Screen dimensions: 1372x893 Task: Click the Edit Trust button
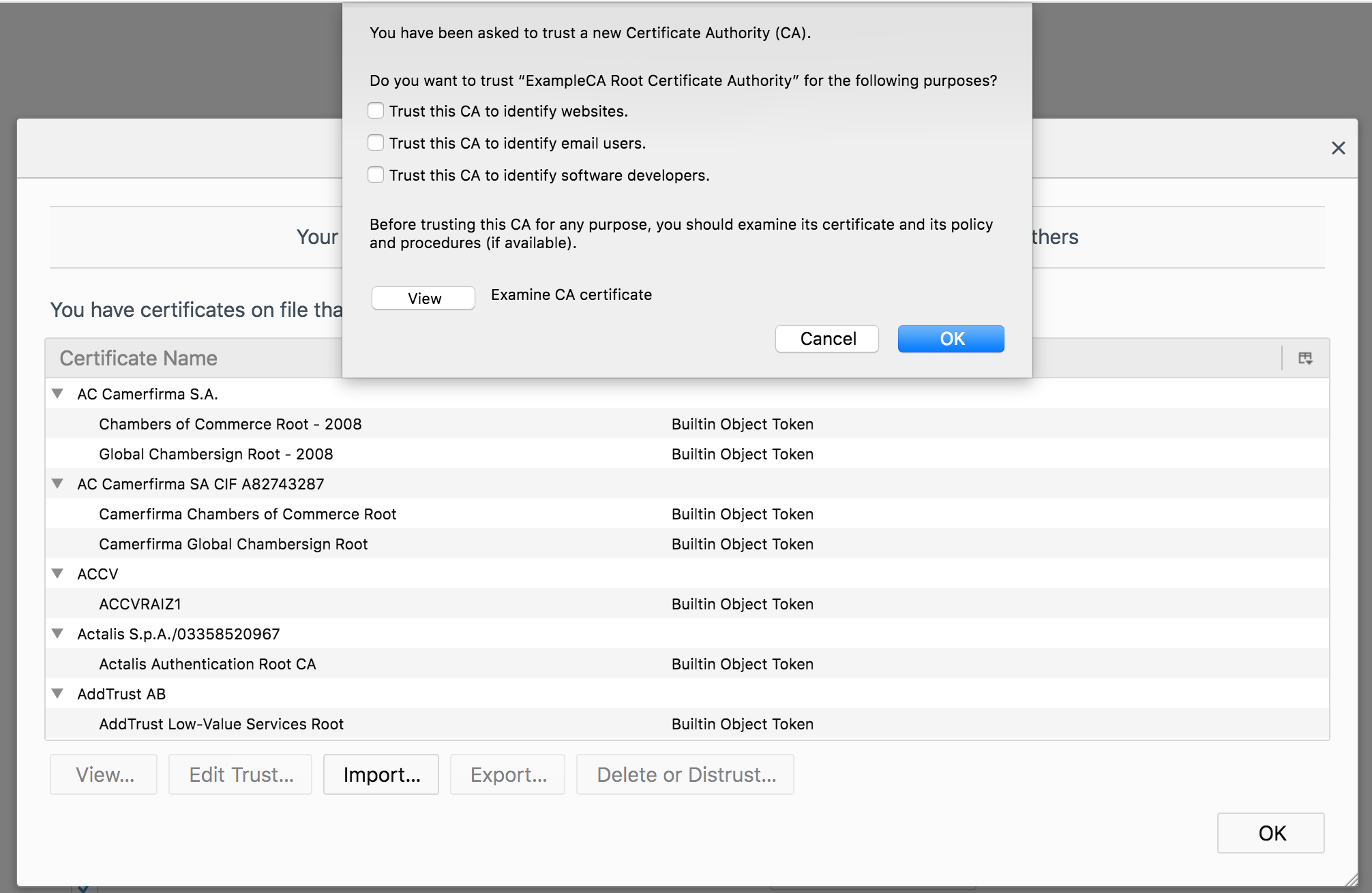coord(240,774)
